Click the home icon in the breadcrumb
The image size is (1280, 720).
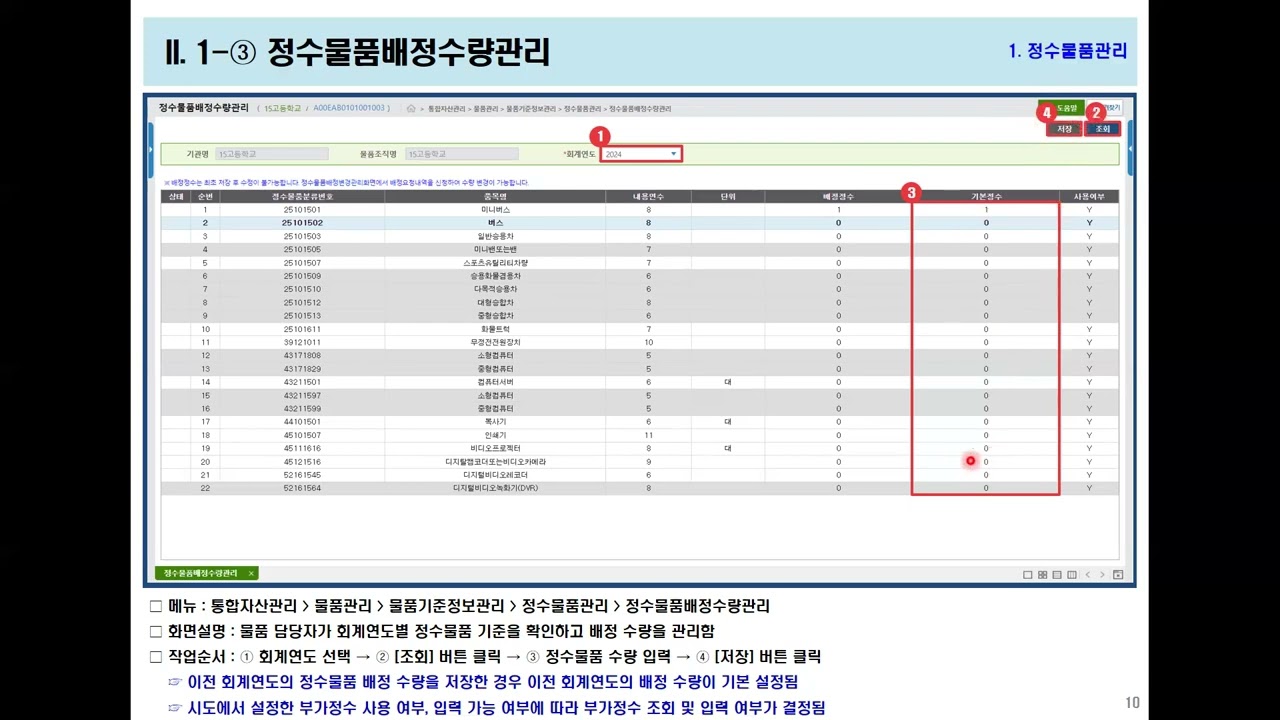point(411,108)
